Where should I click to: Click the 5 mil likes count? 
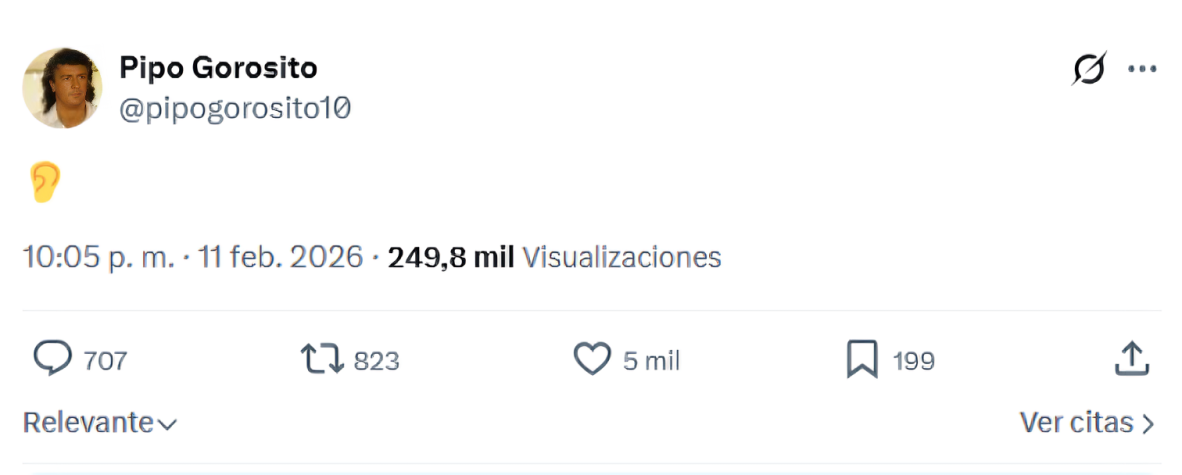[x=651, y=360]
